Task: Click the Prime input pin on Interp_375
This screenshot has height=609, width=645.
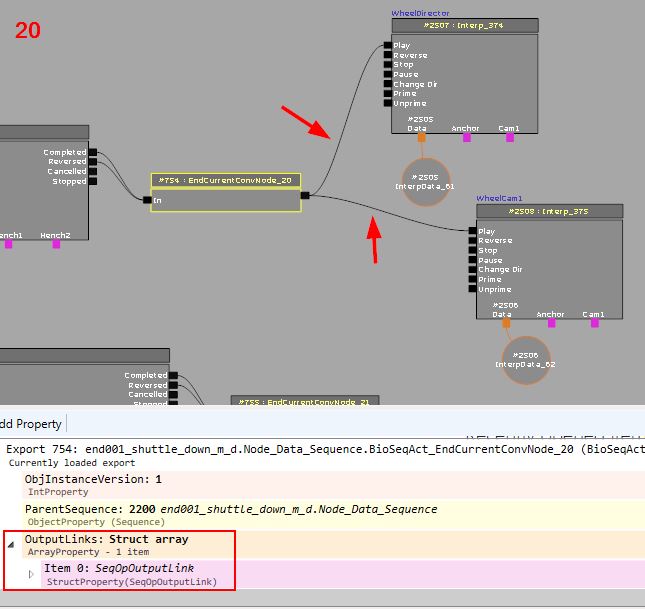Action: 473,279
